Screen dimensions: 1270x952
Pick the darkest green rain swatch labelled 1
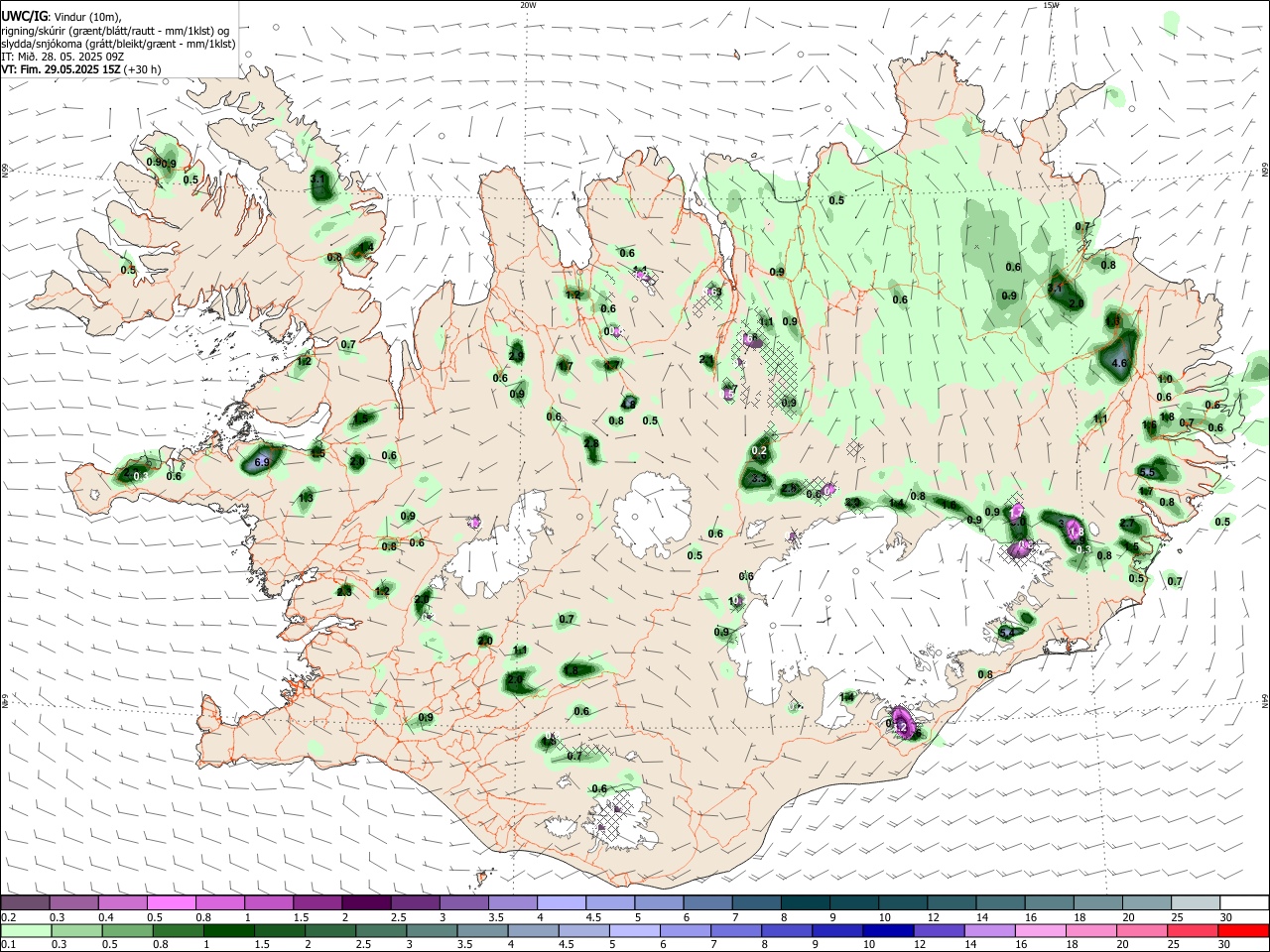click(227, 930)
